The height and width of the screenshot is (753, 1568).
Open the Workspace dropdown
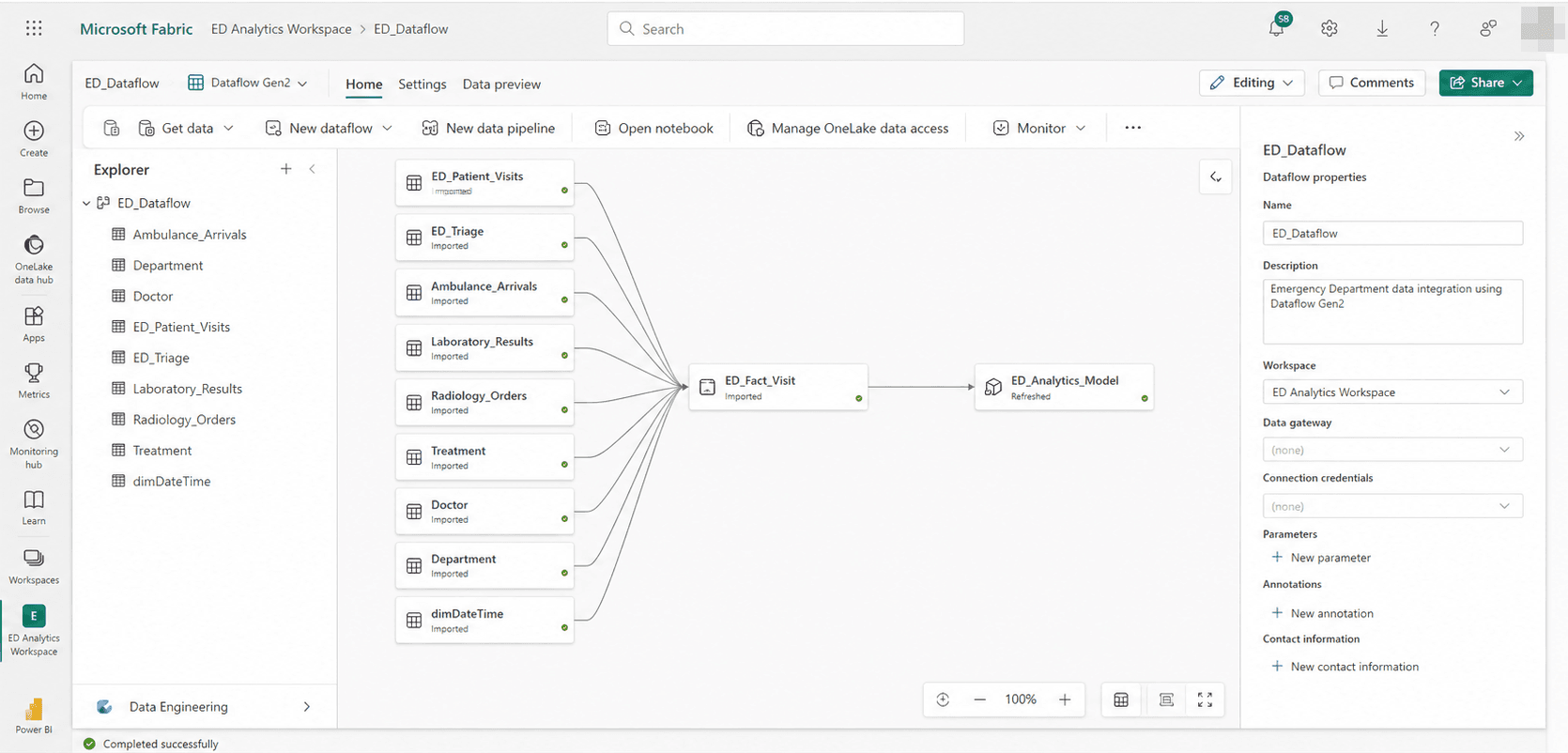(x=1392, y=392)
